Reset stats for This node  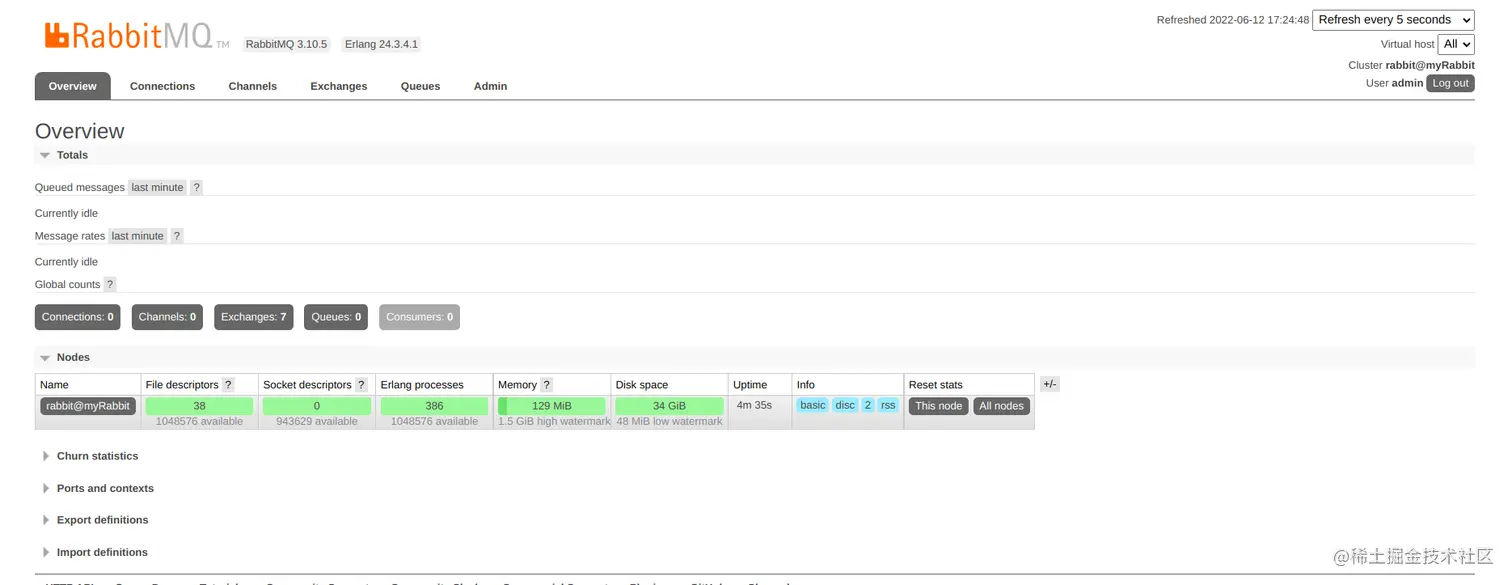[939, 406]
